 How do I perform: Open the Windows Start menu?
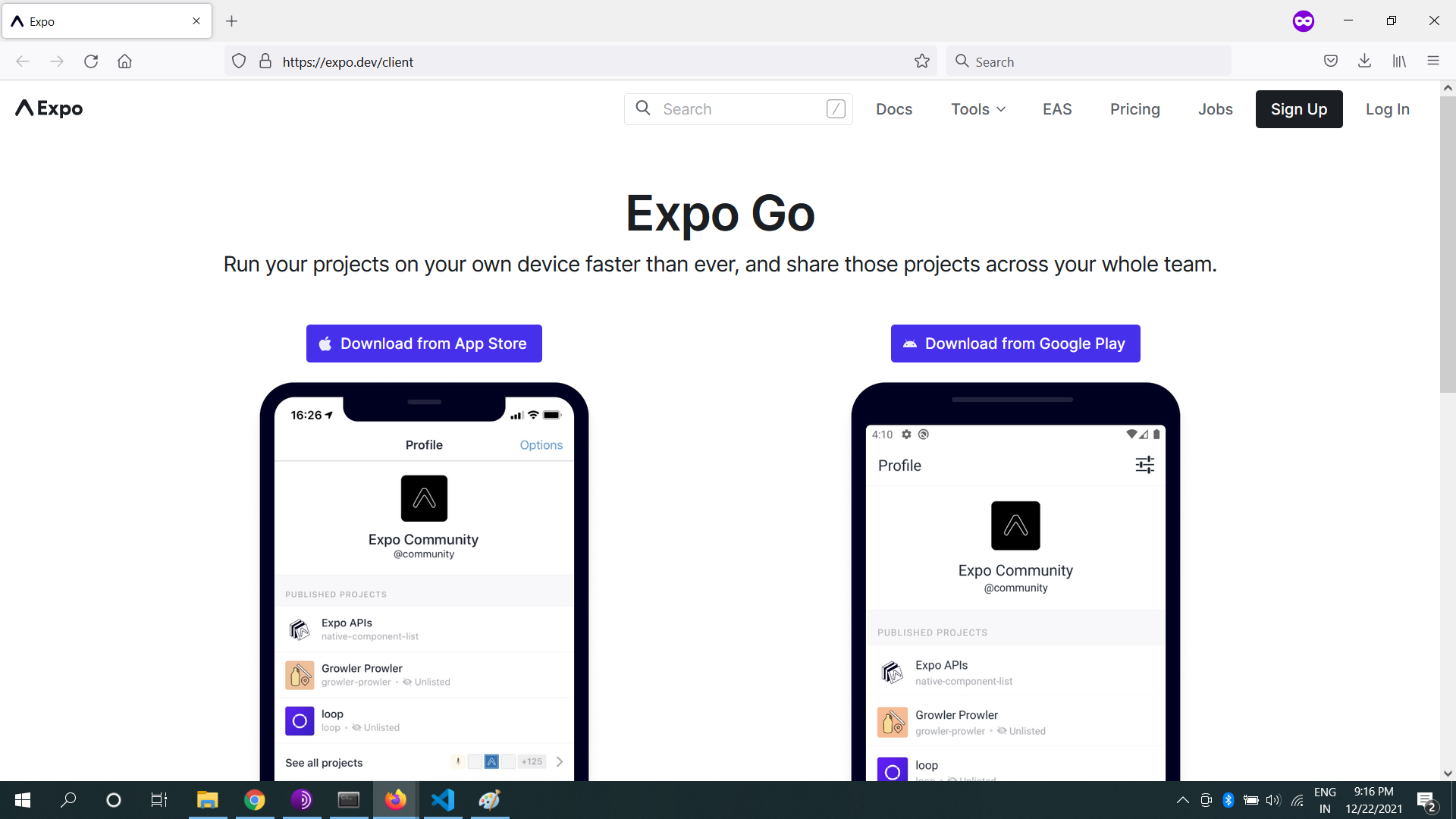tap(23, 800)
